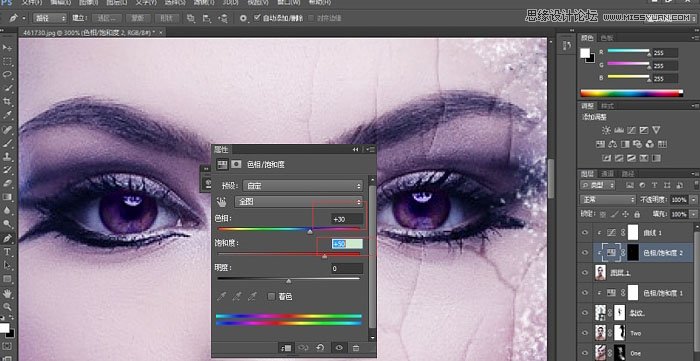The image size is (700, 361).
Task: Hide the 色相/饱和度 1 layer
Action: (x=585, y=293)
